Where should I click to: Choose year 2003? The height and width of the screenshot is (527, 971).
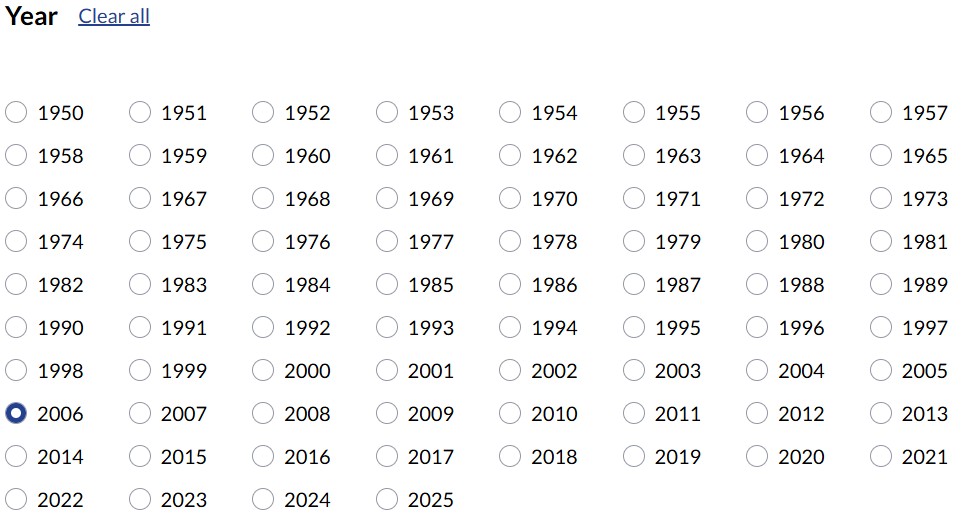coord(634,371)
